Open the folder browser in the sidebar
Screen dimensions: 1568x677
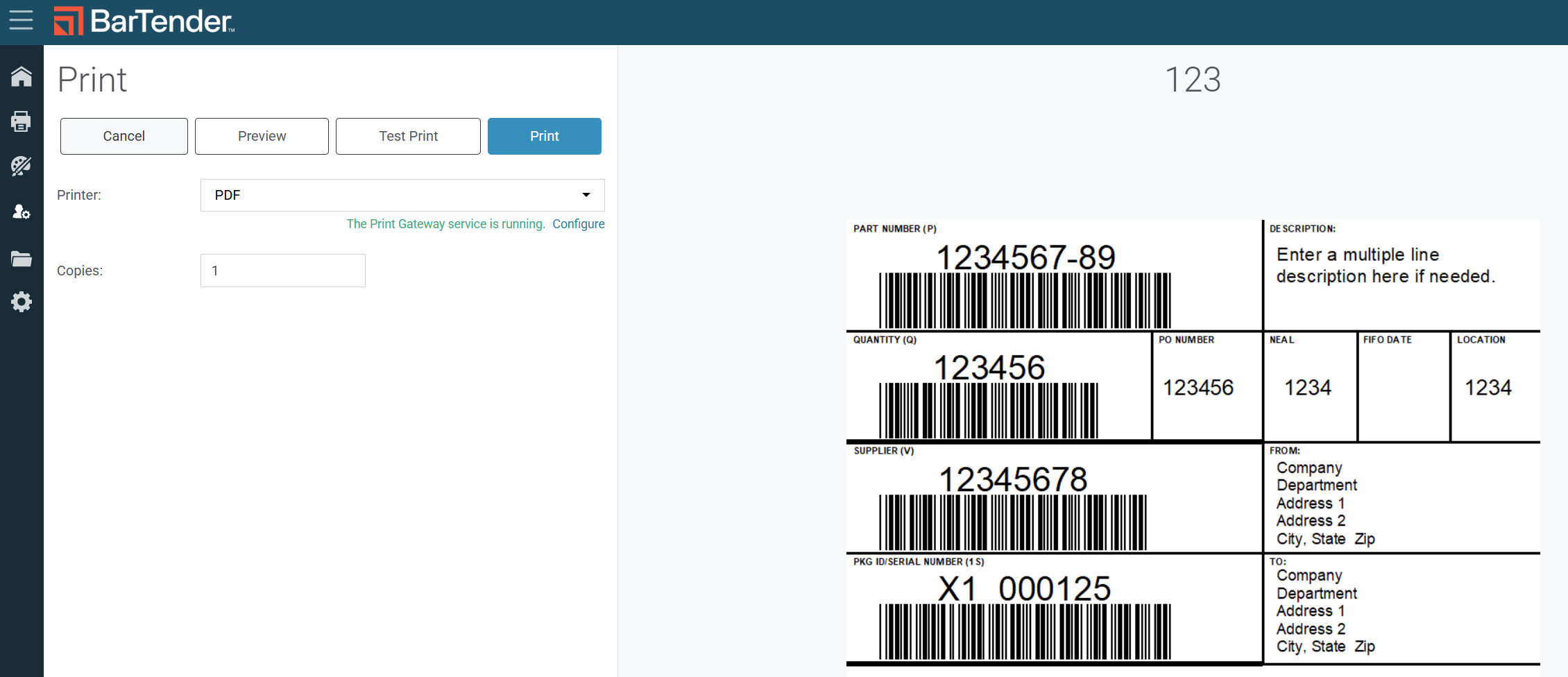pos(22,259)
